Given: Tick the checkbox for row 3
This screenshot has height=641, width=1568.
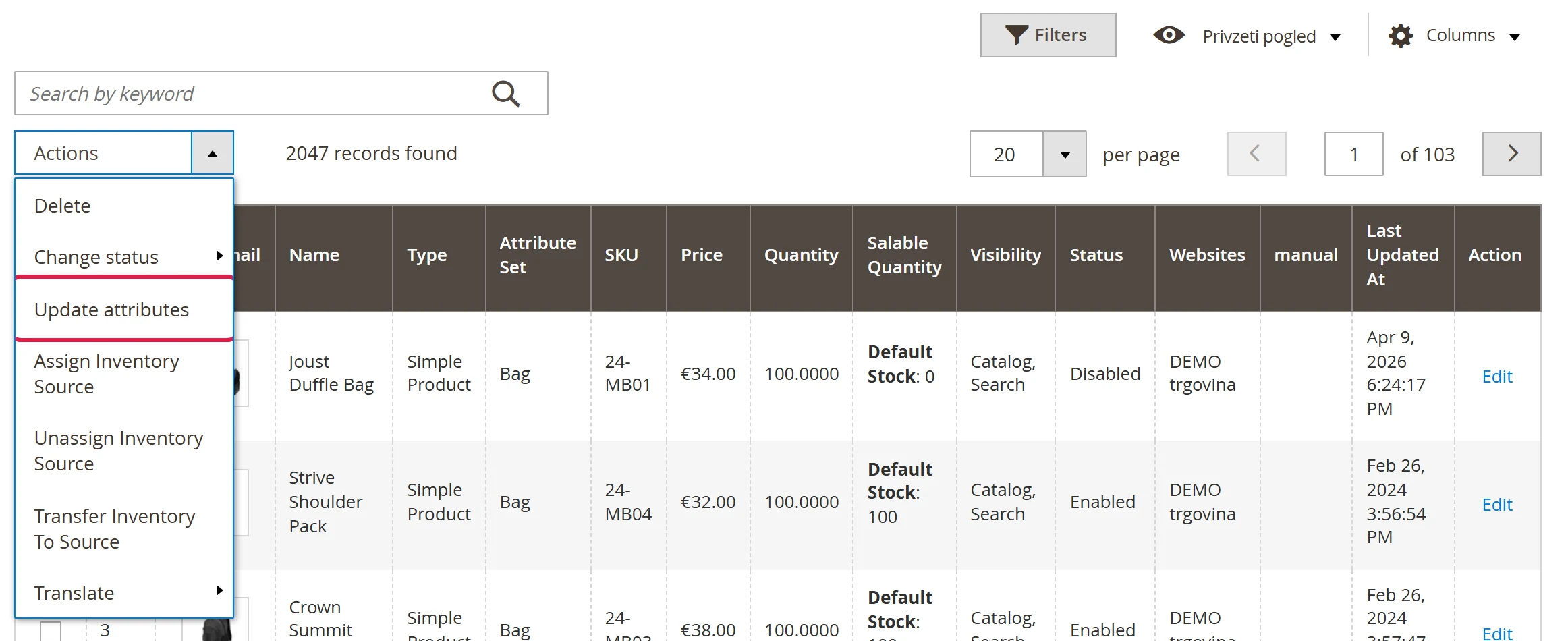Looking at the screenshot, I should point(51,632).
